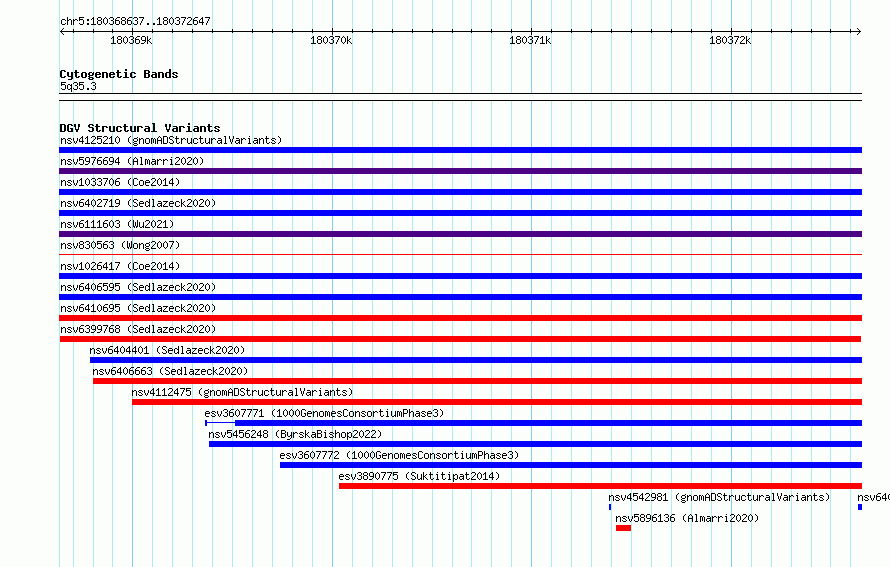Click the 180371k ruler label

[530, 40]
